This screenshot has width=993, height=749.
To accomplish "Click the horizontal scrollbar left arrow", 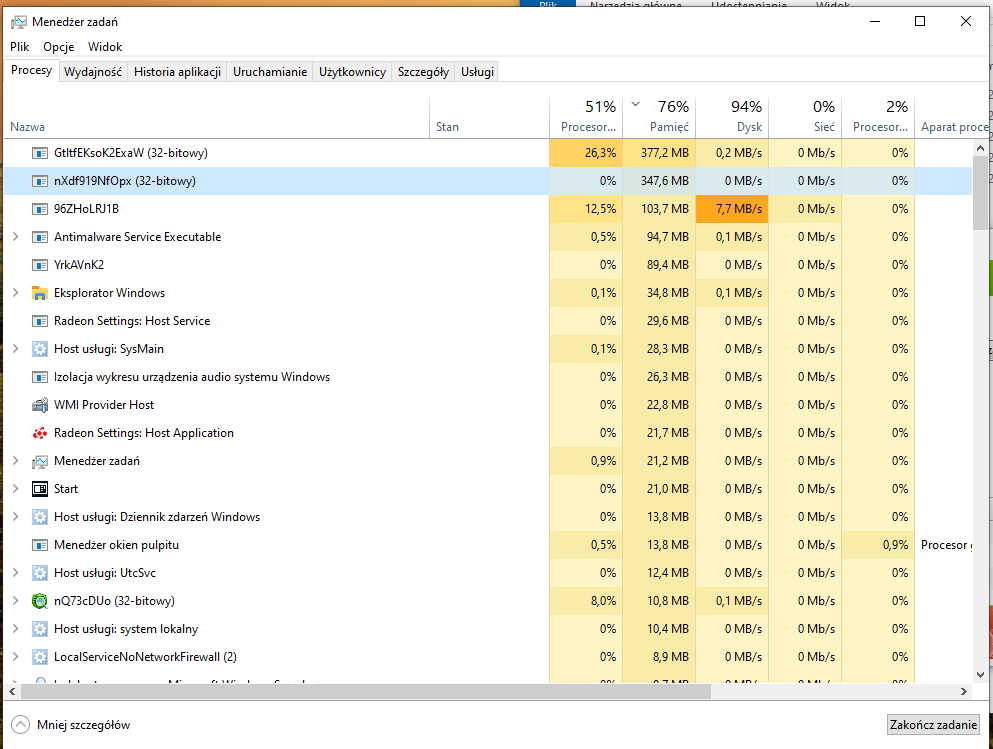I will click(12, 691).
